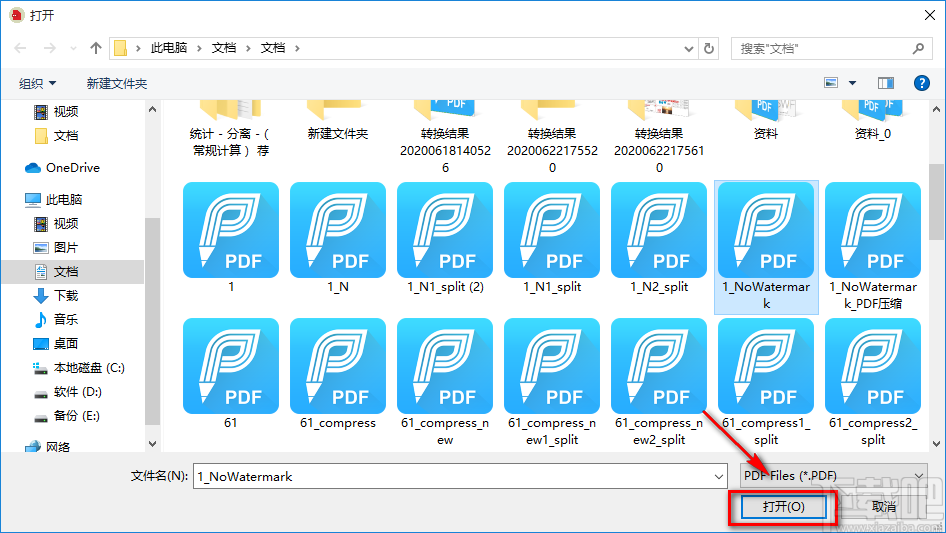Click the view mode icon
This screenshot has width=946, height=533.
[831, 83]
